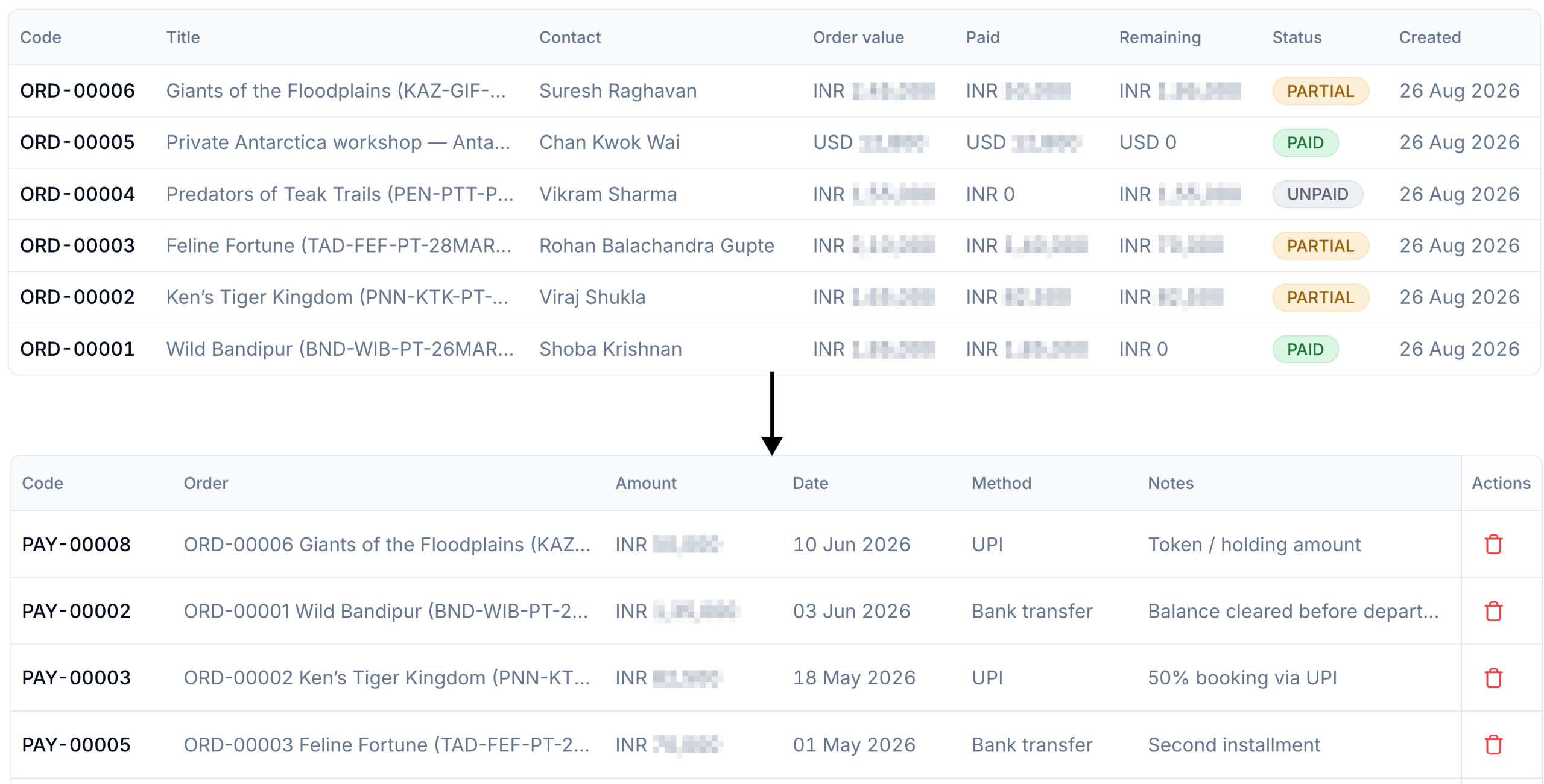Open order ORD-00006 code
Image resolution: width=1544 pixels, height=784 pixels.
pyautogui.click(x=77, y=90)
